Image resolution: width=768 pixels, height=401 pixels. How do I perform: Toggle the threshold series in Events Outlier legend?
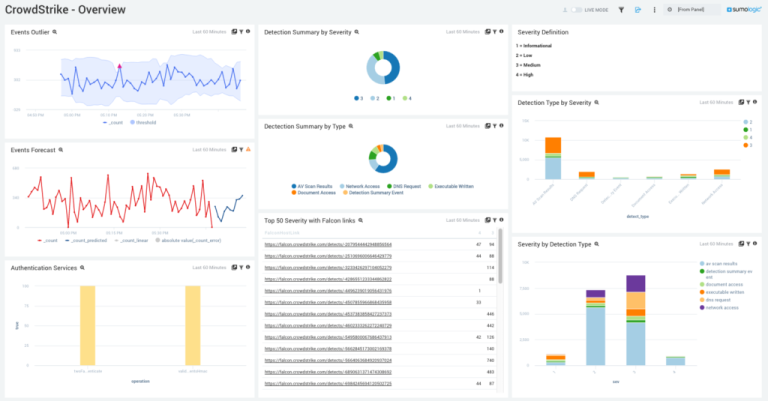pos(143,122)
